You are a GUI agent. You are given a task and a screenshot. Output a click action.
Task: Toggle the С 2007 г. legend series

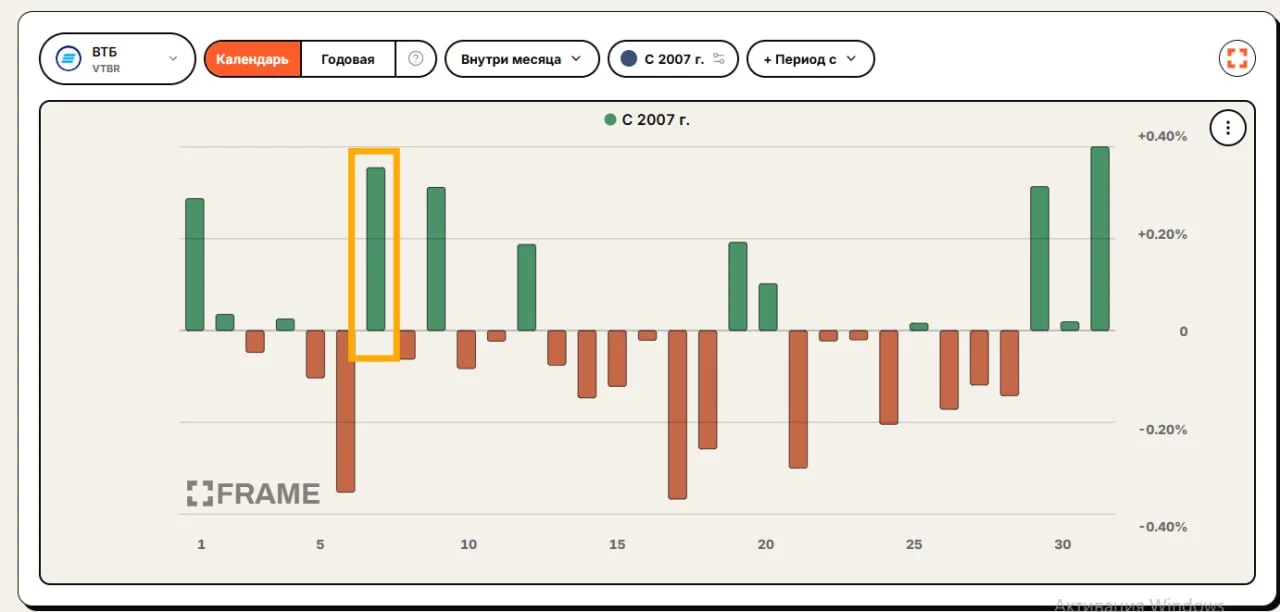click(x=647, y=120)
